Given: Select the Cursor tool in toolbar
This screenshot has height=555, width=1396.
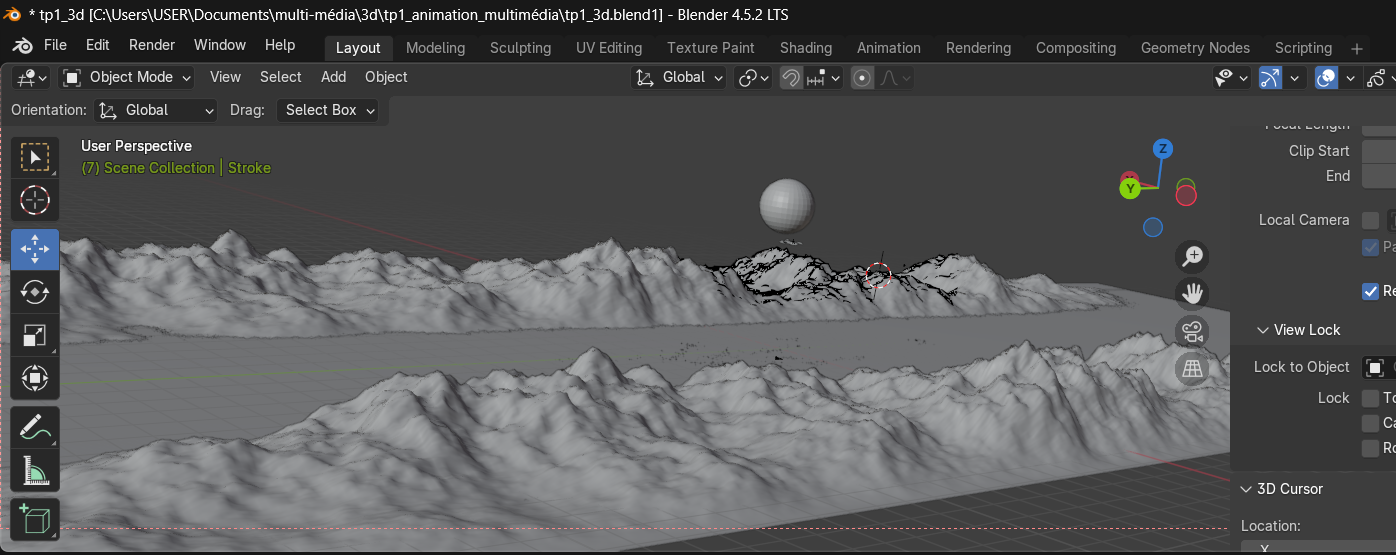Looking at the screenshot, I should (35, 200).
